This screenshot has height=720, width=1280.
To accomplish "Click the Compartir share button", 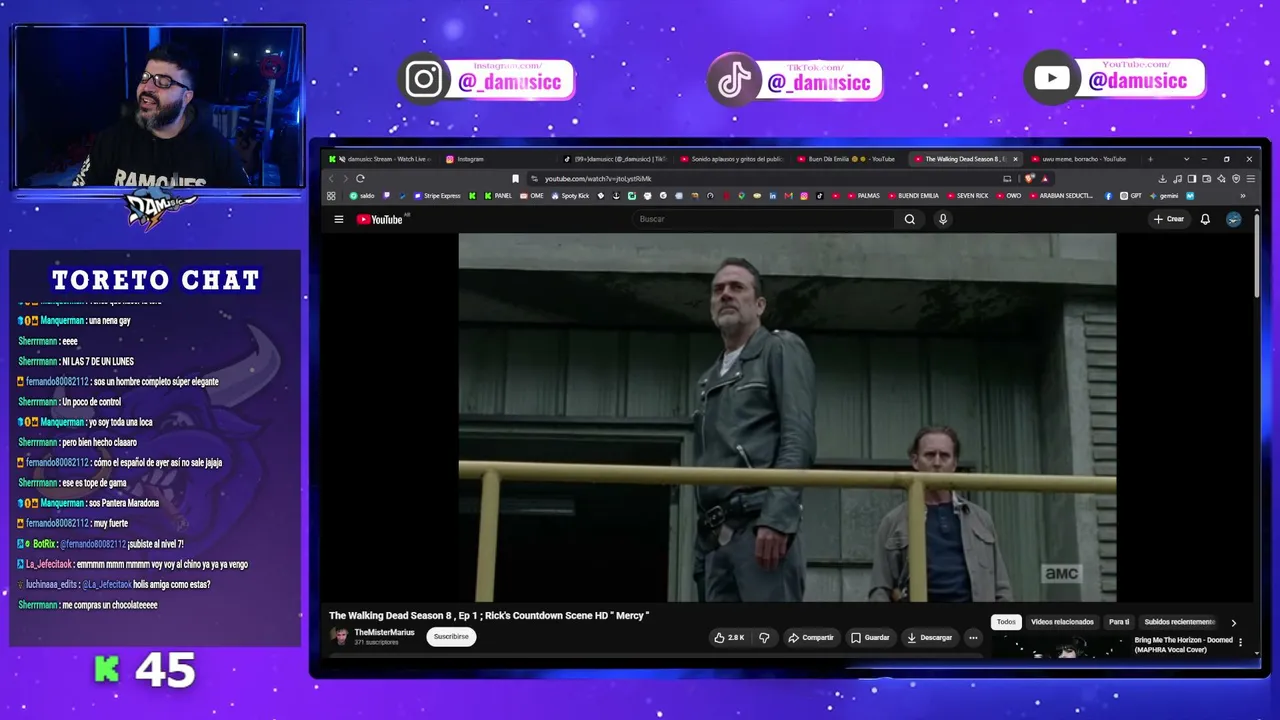I will [x=810, y=637].
